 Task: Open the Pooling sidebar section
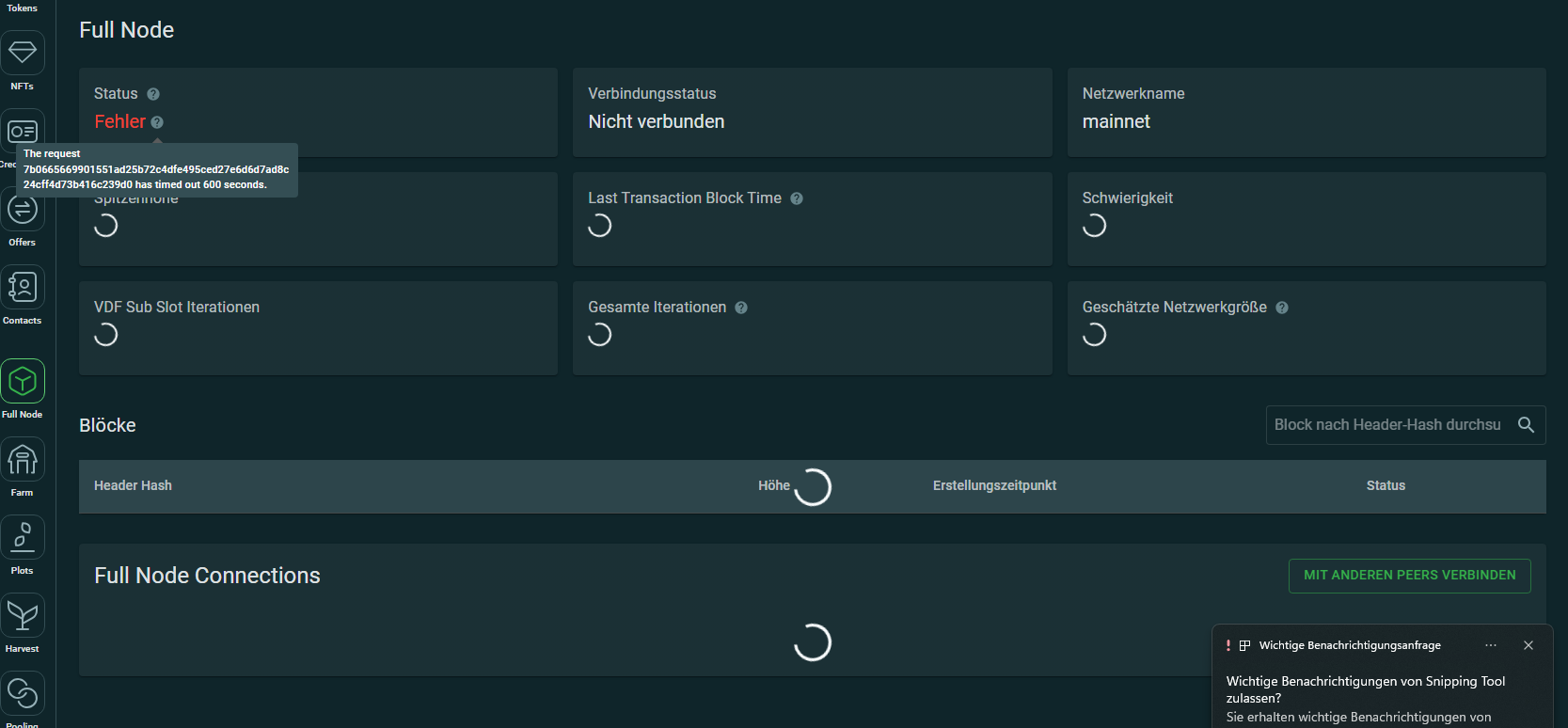23,694
